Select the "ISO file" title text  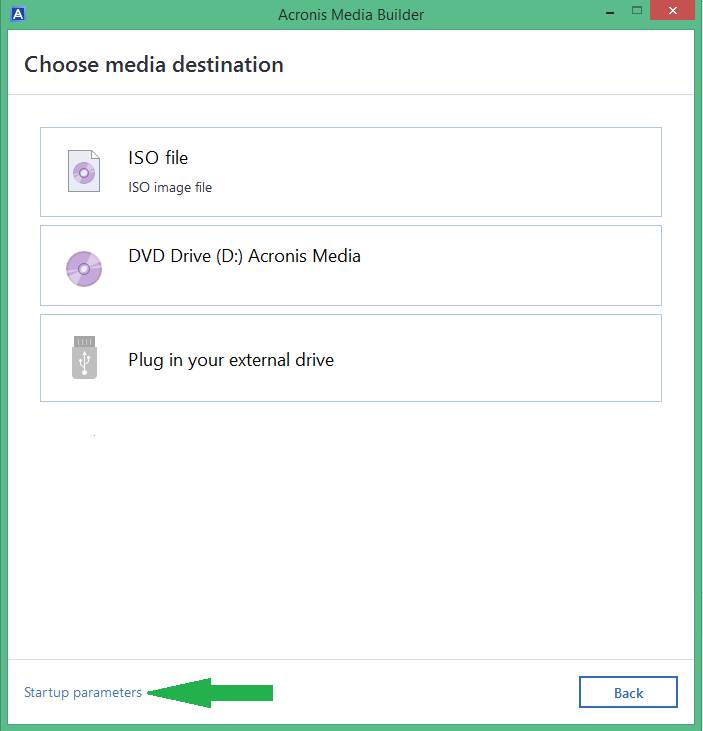[158, 158]
